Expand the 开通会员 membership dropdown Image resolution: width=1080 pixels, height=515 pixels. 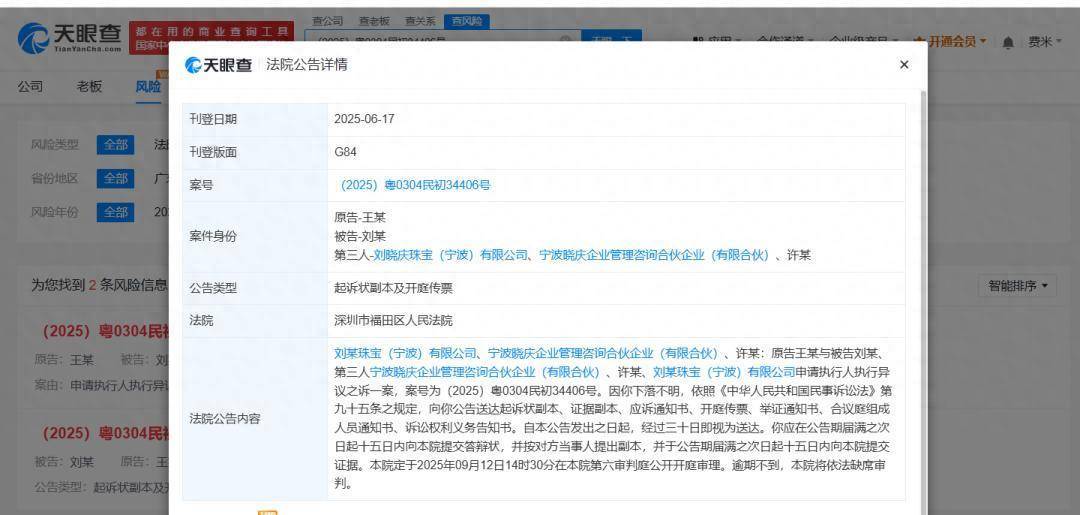point(950,41)
